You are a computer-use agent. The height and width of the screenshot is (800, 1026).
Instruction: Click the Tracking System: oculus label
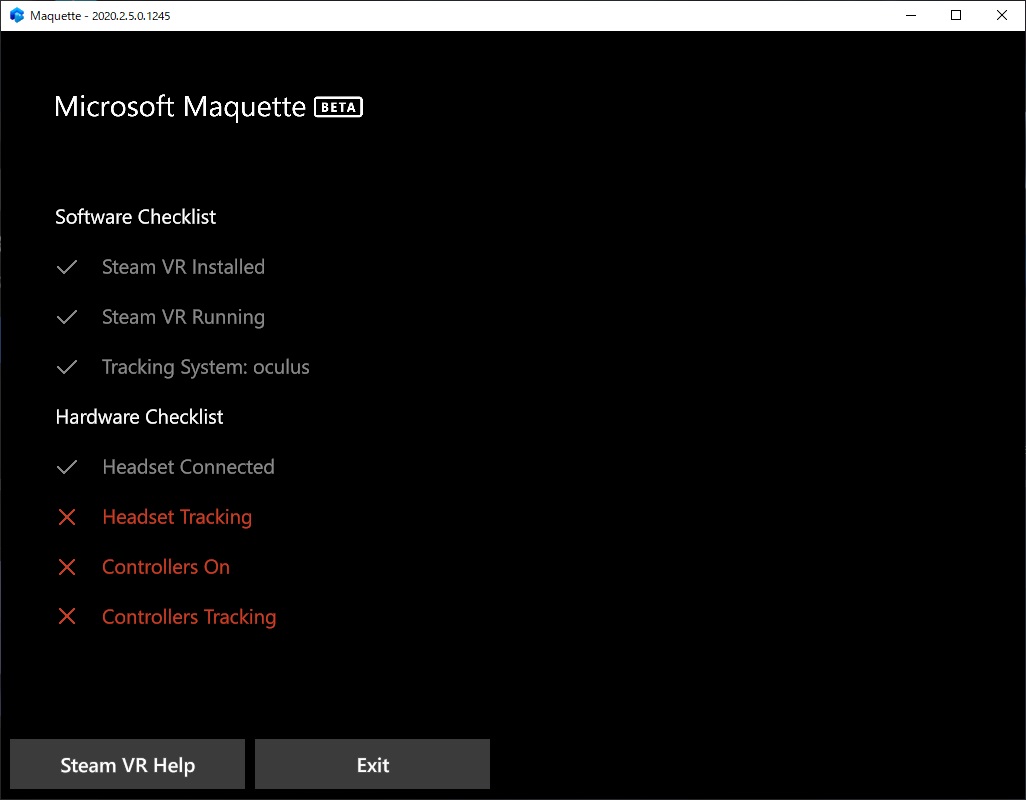pos(205,367)
